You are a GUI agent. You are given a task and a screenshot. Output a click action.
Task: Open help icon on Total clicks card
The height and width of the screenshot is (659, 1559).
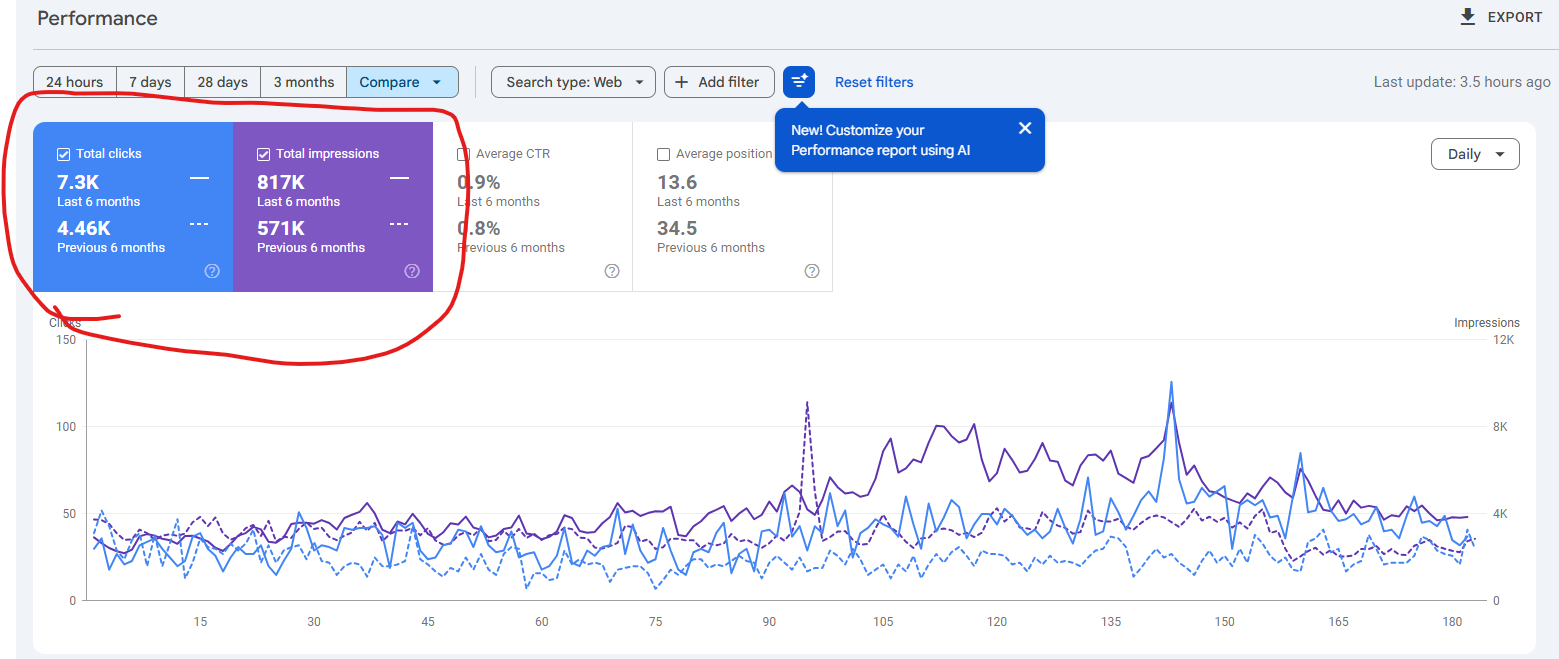point(212,271)
